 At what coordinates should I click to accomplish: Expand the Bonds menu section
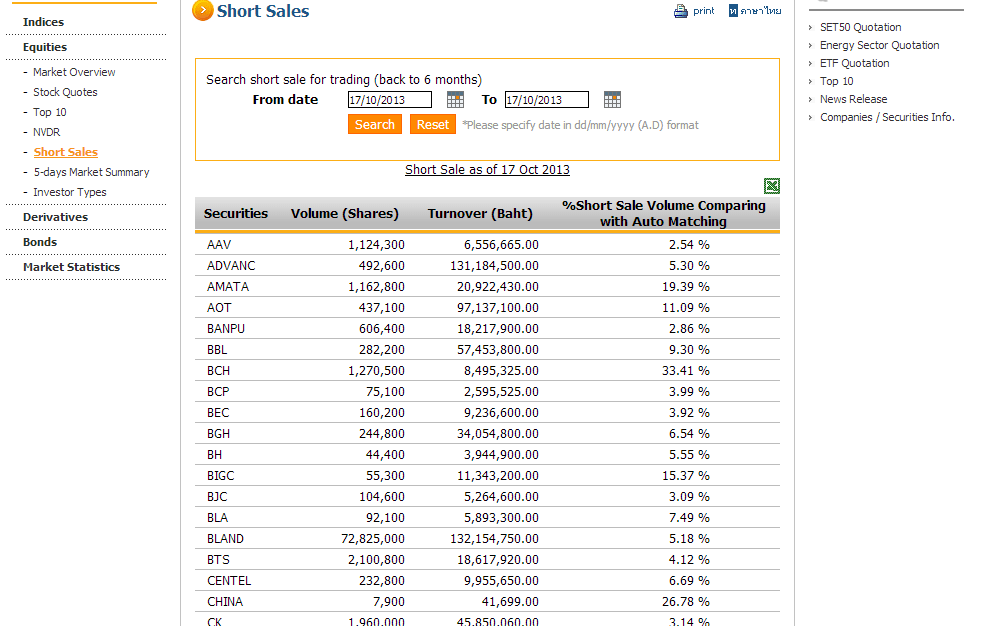(x=40, y=242)
